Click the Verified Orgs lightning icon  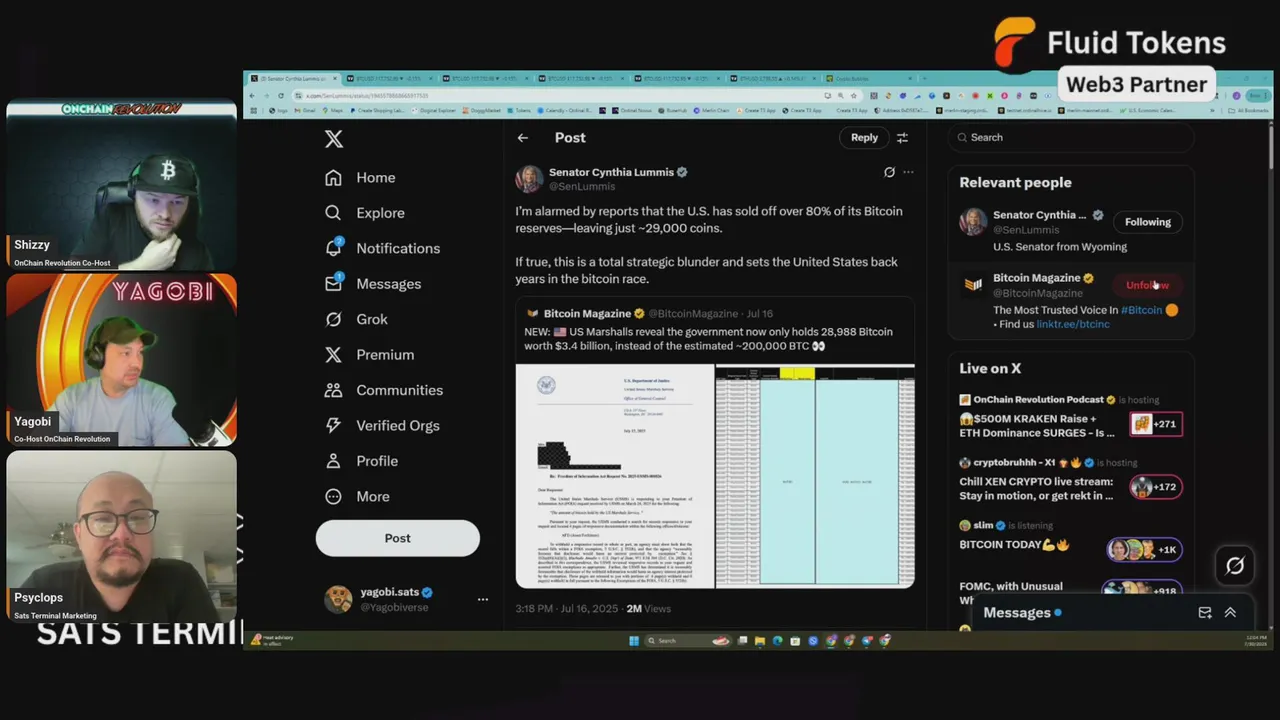(x=334, y=425)
